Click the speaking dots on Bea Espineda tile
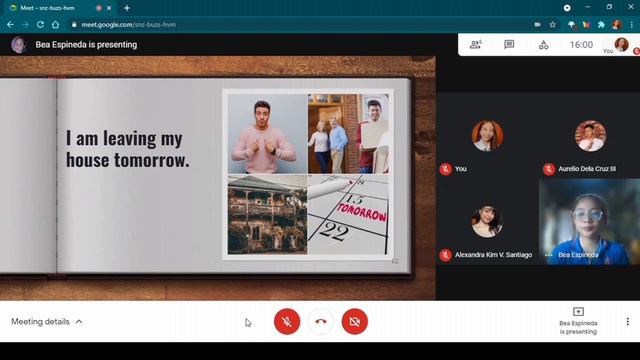Screen dimensions: 640x360 click(x=549, y=255)
